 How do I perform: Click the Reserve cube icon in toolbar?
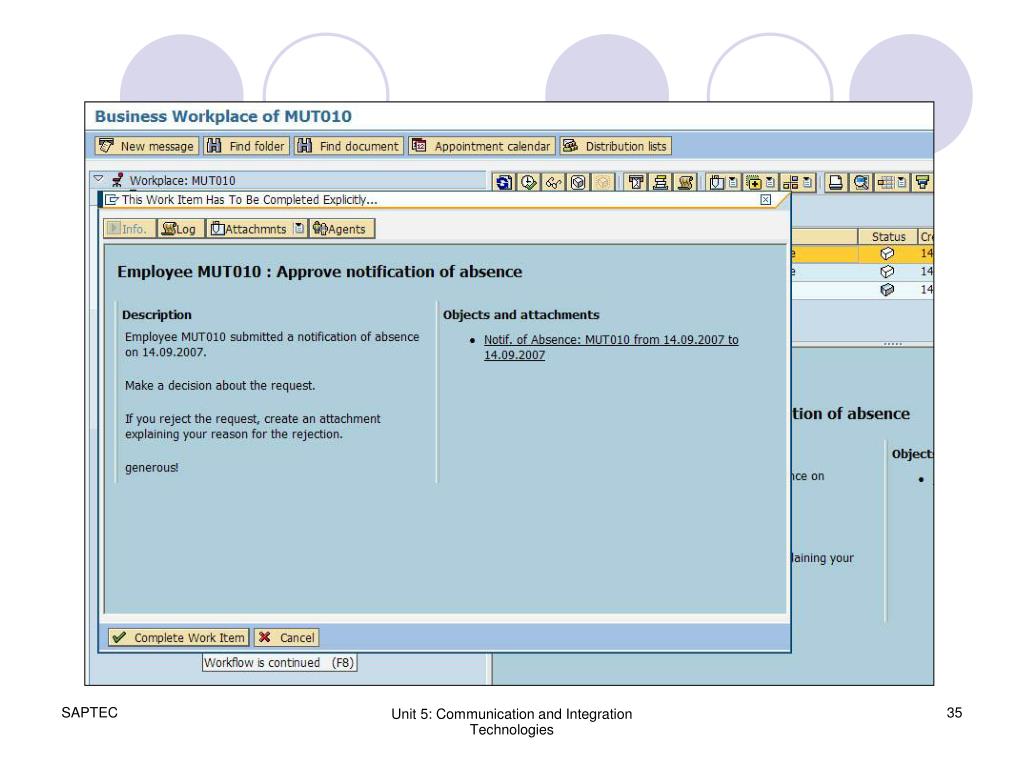(x=578, y=182)
